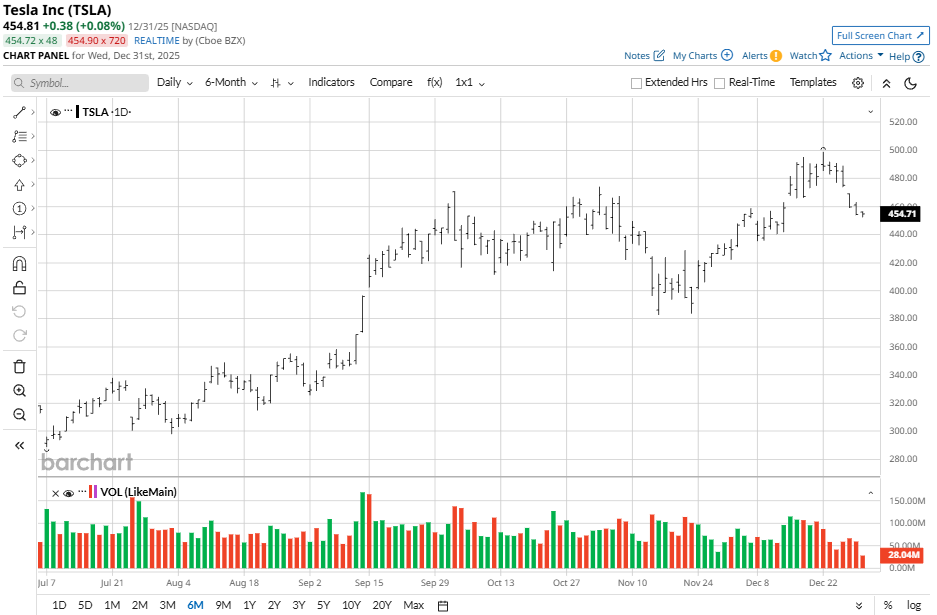Open chart settings gear icon

[858, 83]
